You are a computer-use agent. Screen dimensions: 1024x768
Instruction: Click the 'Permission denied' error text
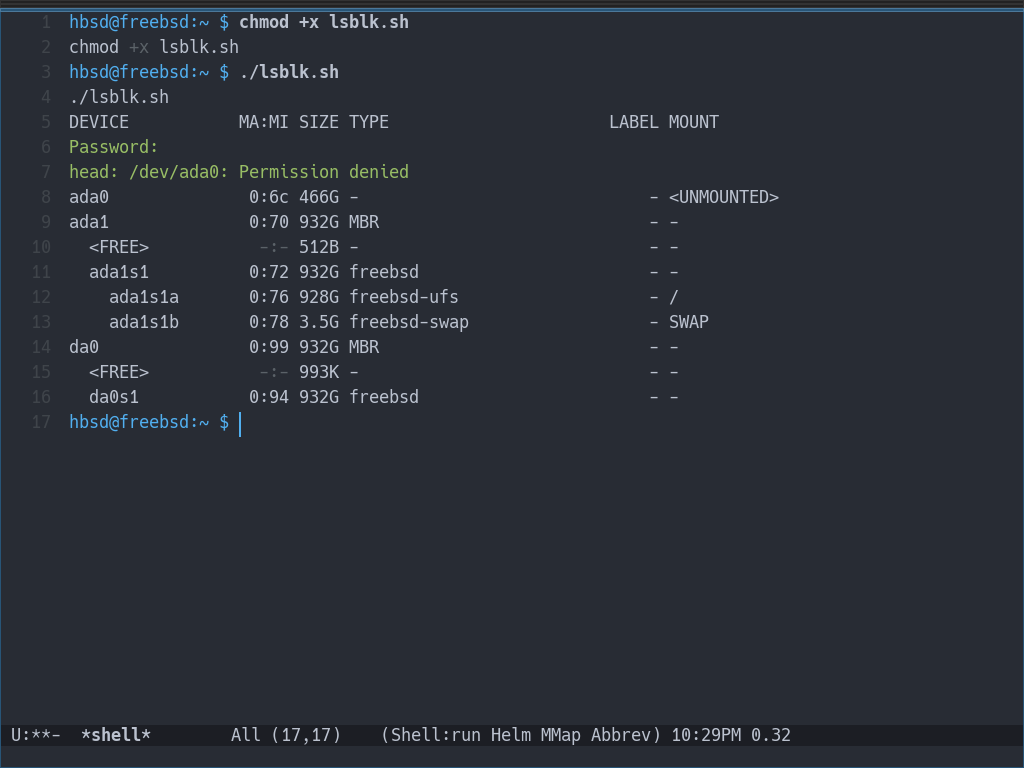pyautogui.click(x=324, y=172)
